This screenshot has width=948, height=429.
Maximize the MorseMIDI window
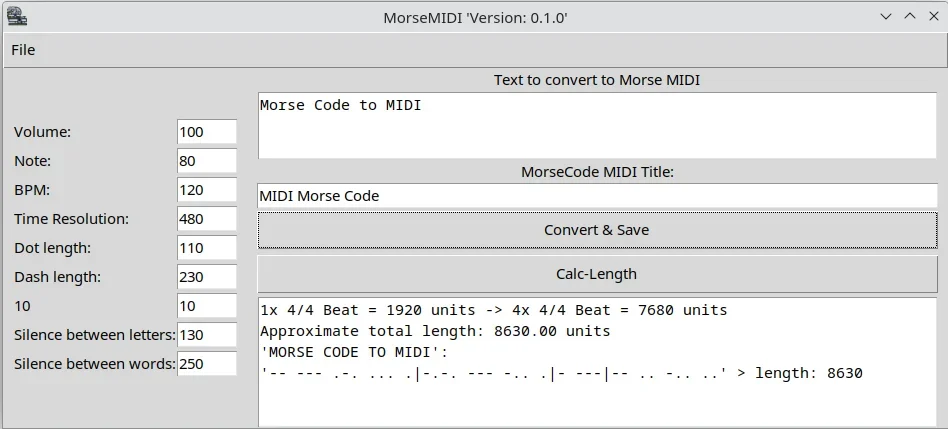[909, 16]
